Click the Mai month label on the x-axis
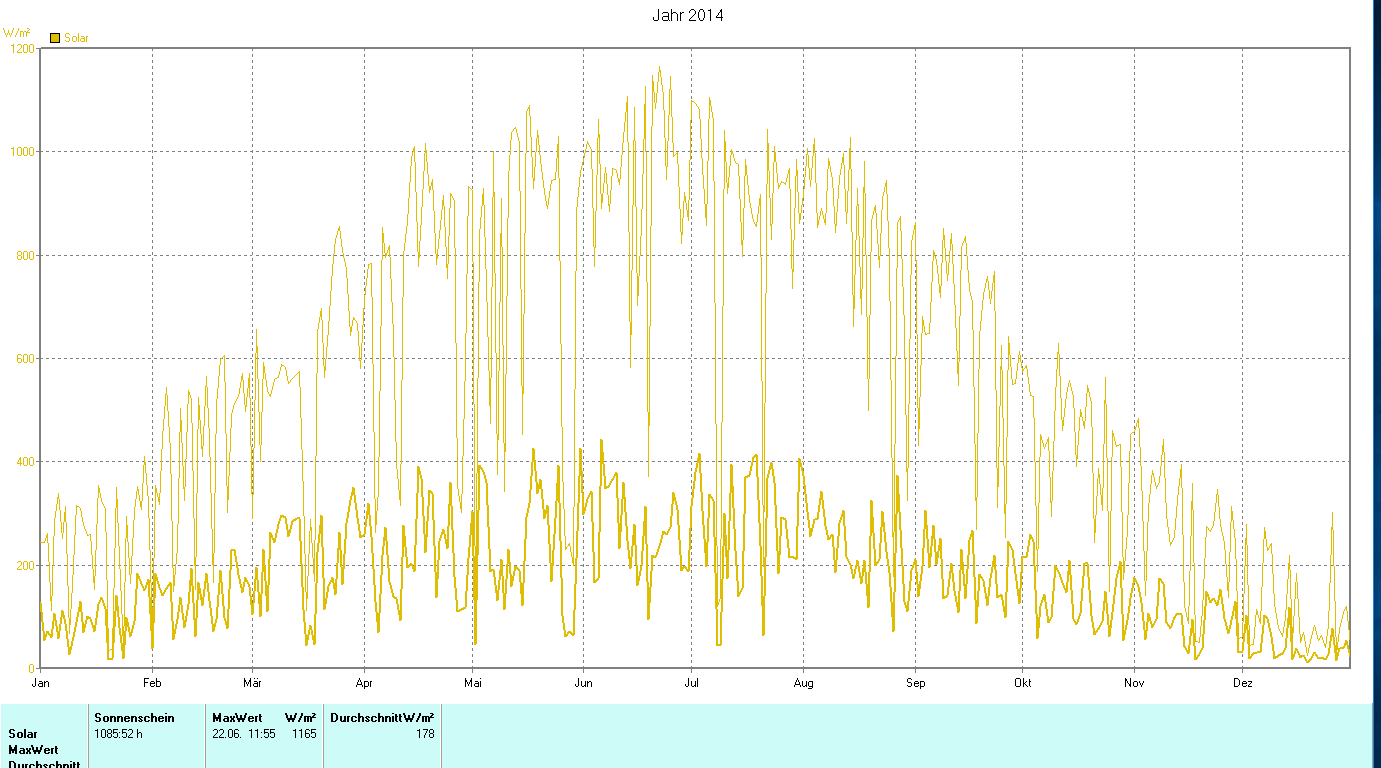1381x768 pixels. pos(473,684)
